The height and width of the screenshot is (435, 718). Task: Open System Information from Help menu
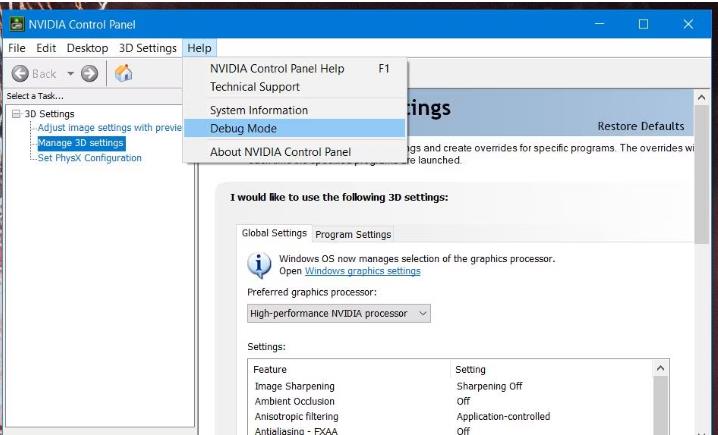click(294, 110)
